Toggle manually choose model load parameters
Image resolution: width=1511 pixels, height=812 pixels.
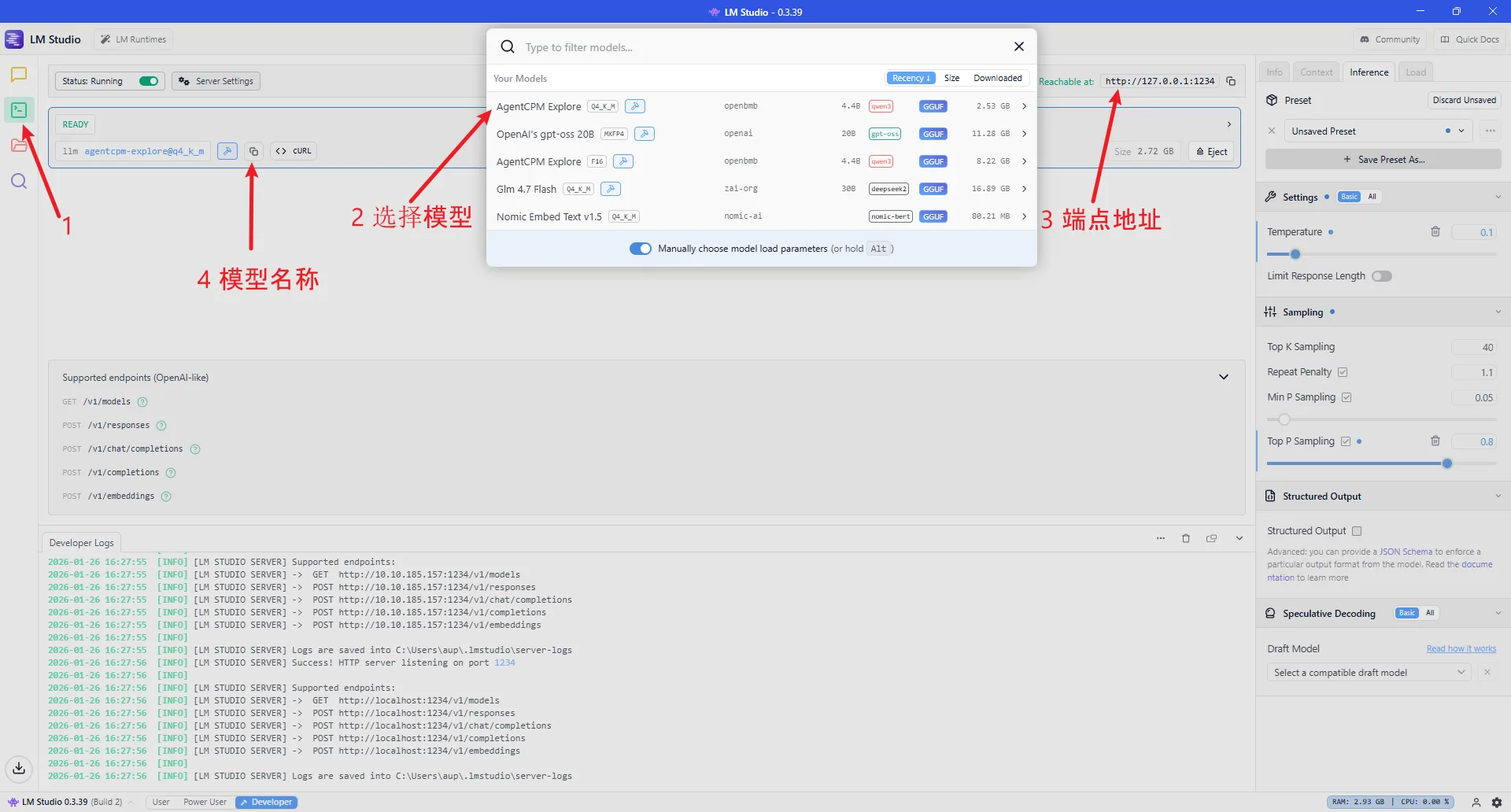[x=641, y=249]
